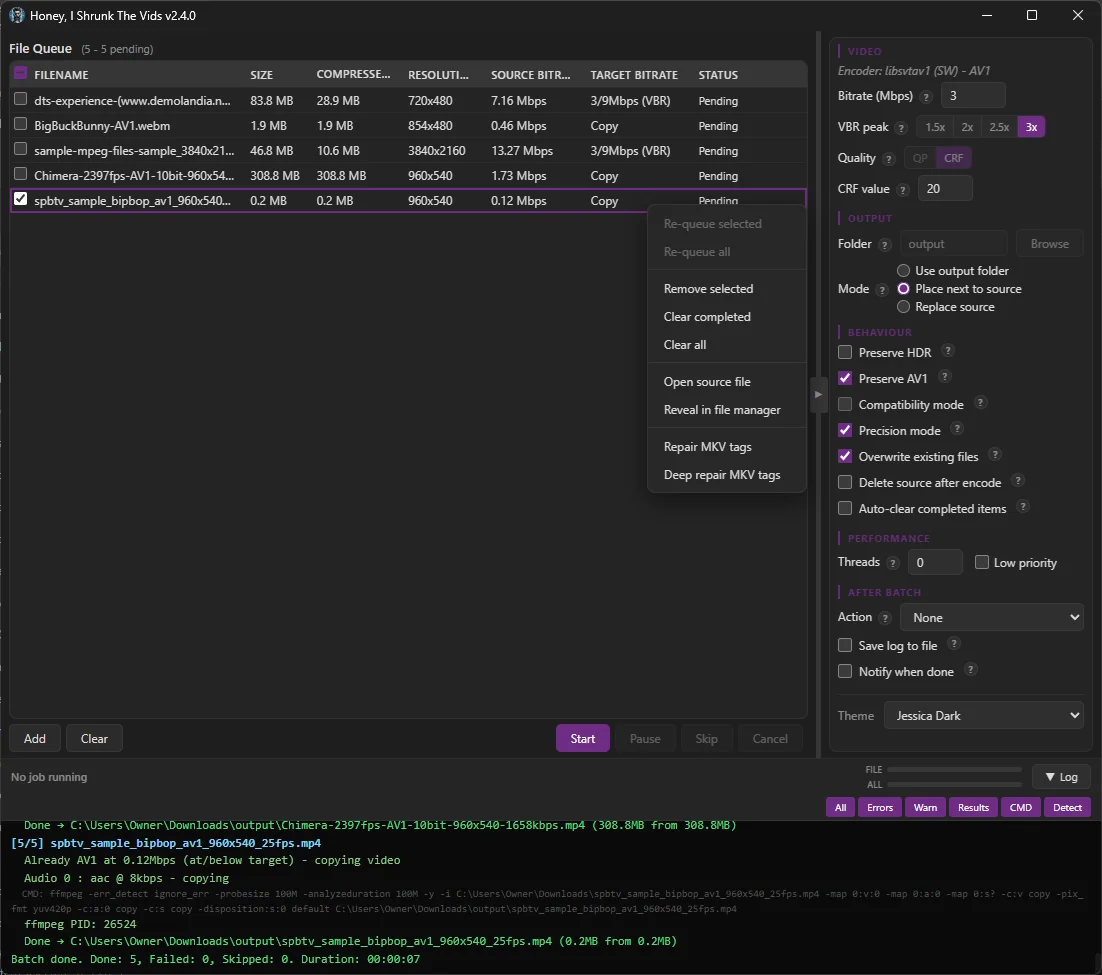Click the help icon beside Save log to file
This screenshot has height=975, width=1102.
pyautogui.click(x=954, y=644)
